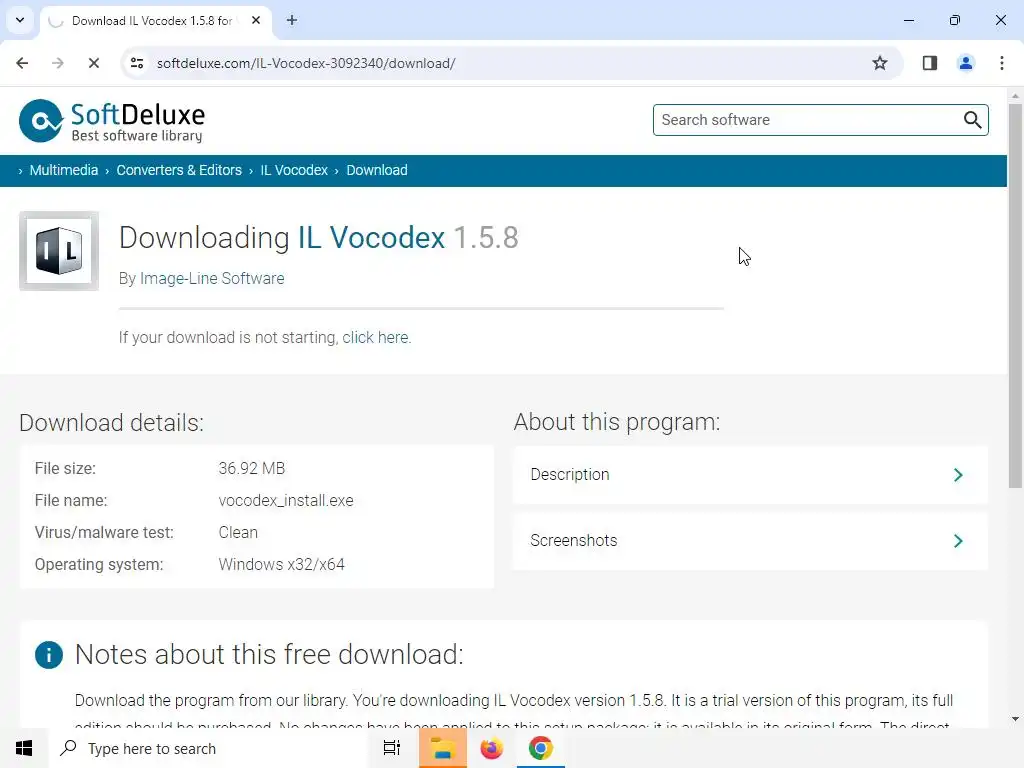Click the Screenshots chevron arrow
This screenshot has width=1024, height=768.
[958, 541]
